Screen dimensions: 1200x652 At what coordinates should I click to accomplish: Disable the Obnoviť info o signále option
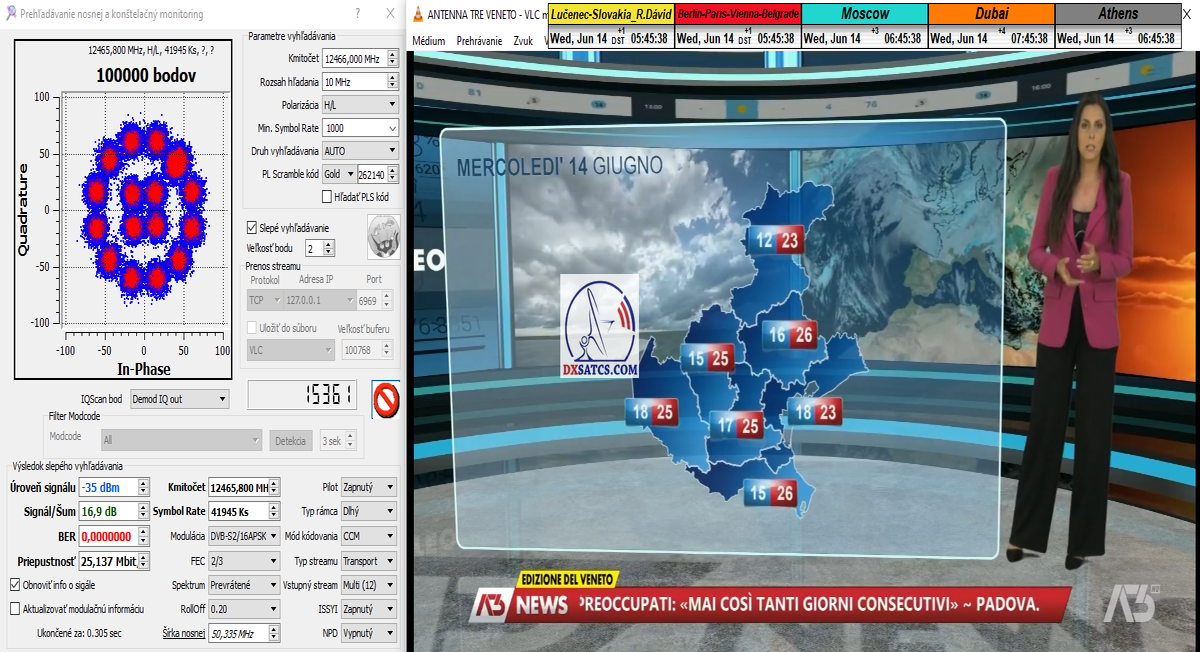15,584
